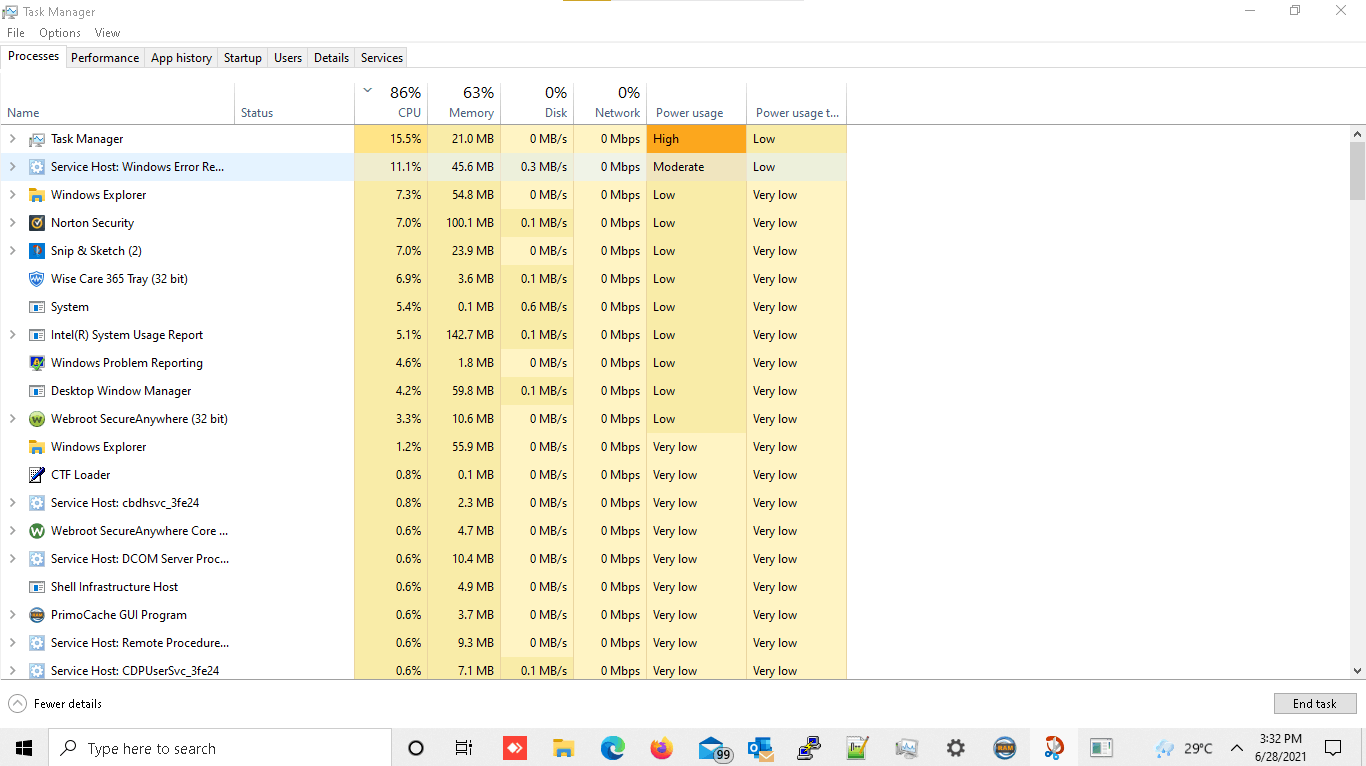This screenshot has width=1366, height=766.
Task: Expand Service Host: cbdhsvc_3fe24 row
Action: click(x=12, y=503)
